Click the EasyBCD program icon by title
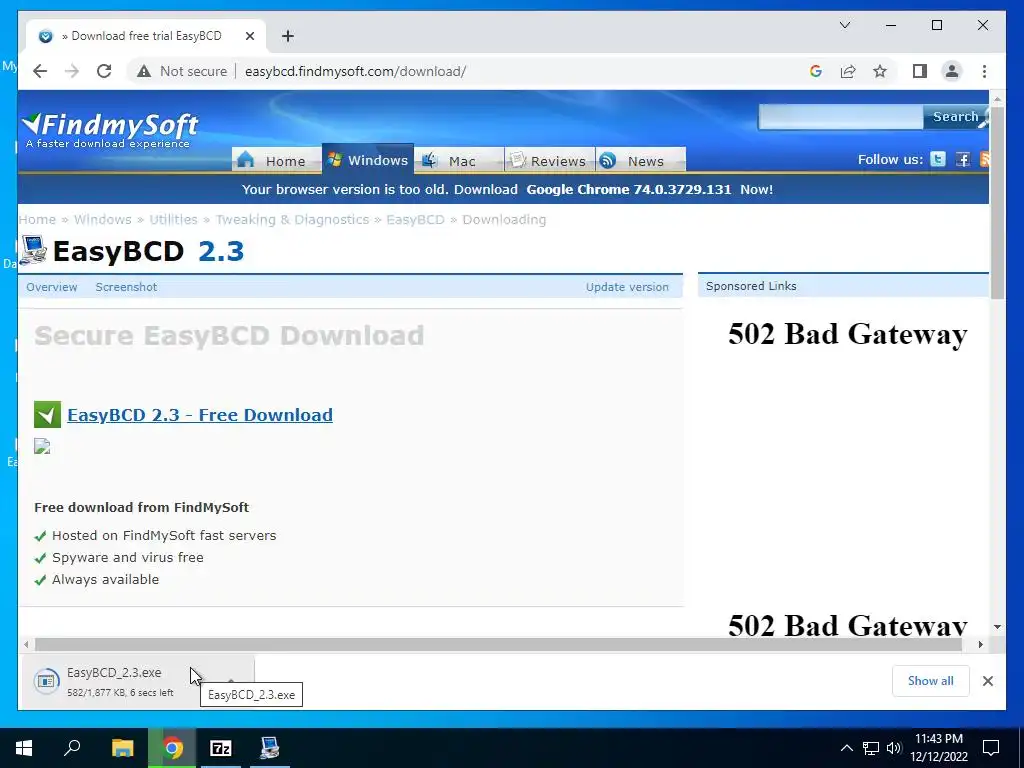1024x768 pixels. (33, 251)
